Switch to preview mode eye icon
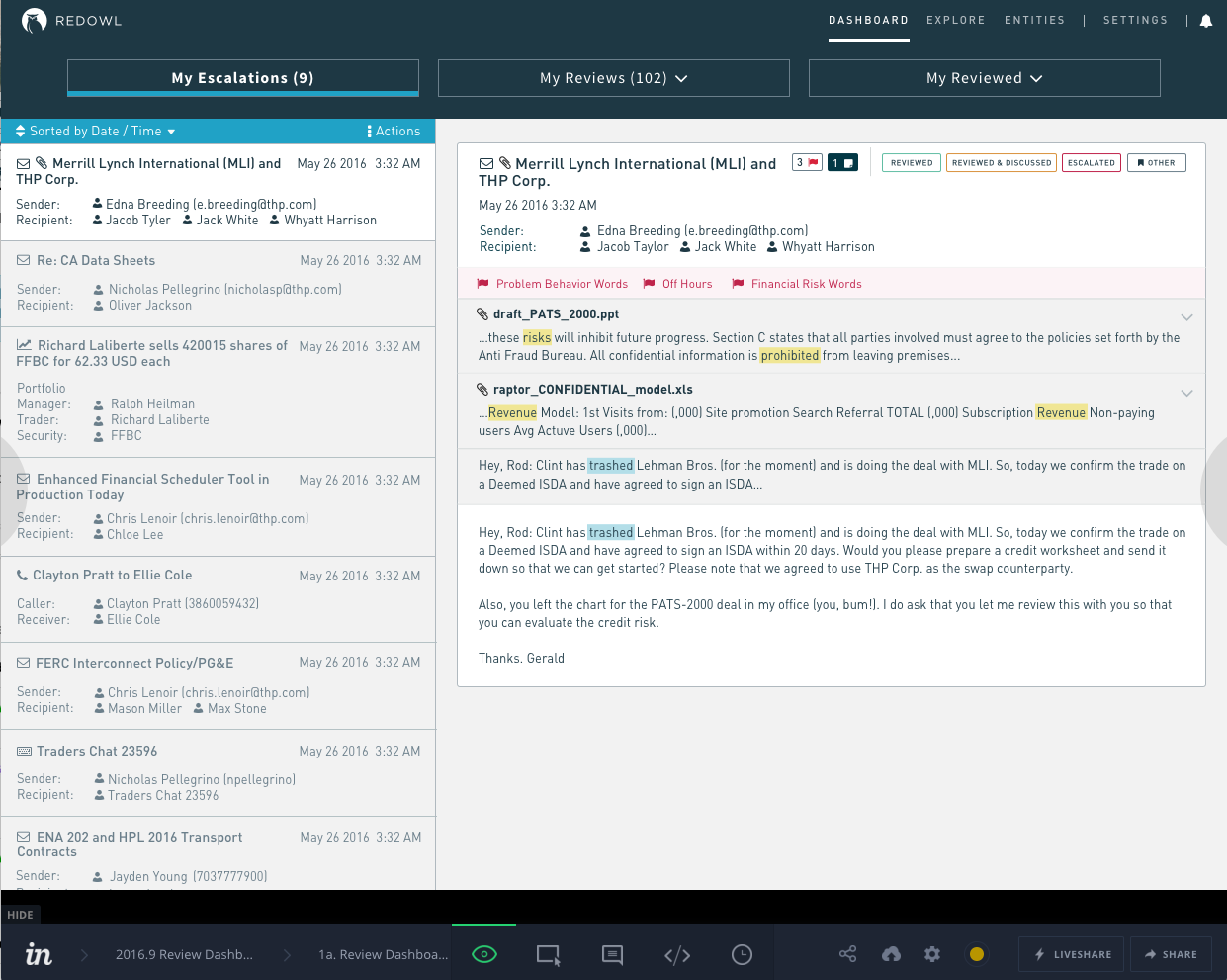The height and width of the screenshot is (980, 1227). pyautogui.click(x=484, y=954)
